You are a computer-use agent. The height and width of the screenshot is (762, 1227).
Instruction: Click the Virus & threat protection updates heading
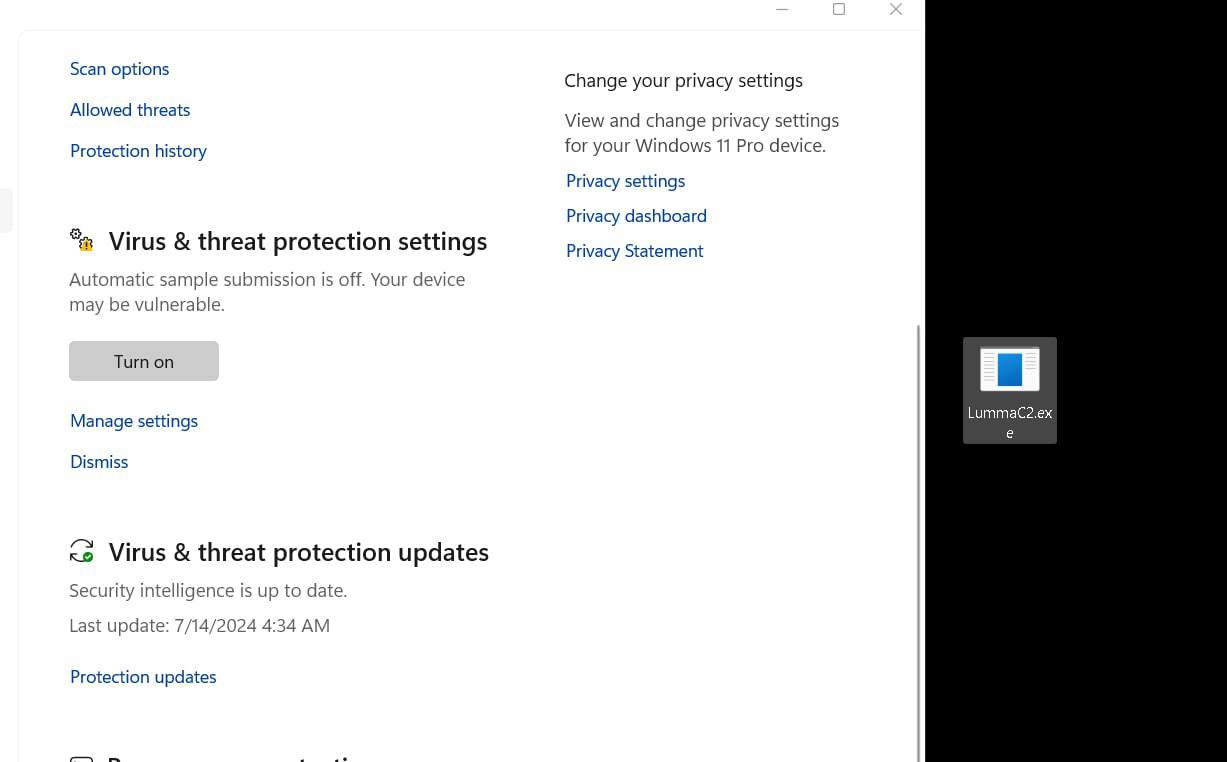299,552
